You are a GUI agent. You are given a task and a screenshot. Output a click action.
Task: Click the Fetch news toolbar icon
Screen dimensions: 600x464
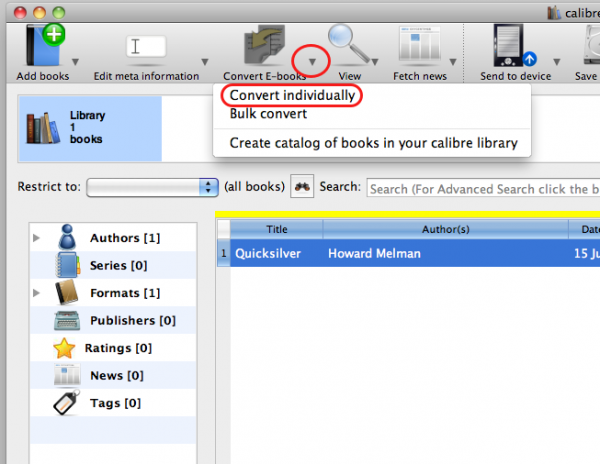tap(419, 44)
